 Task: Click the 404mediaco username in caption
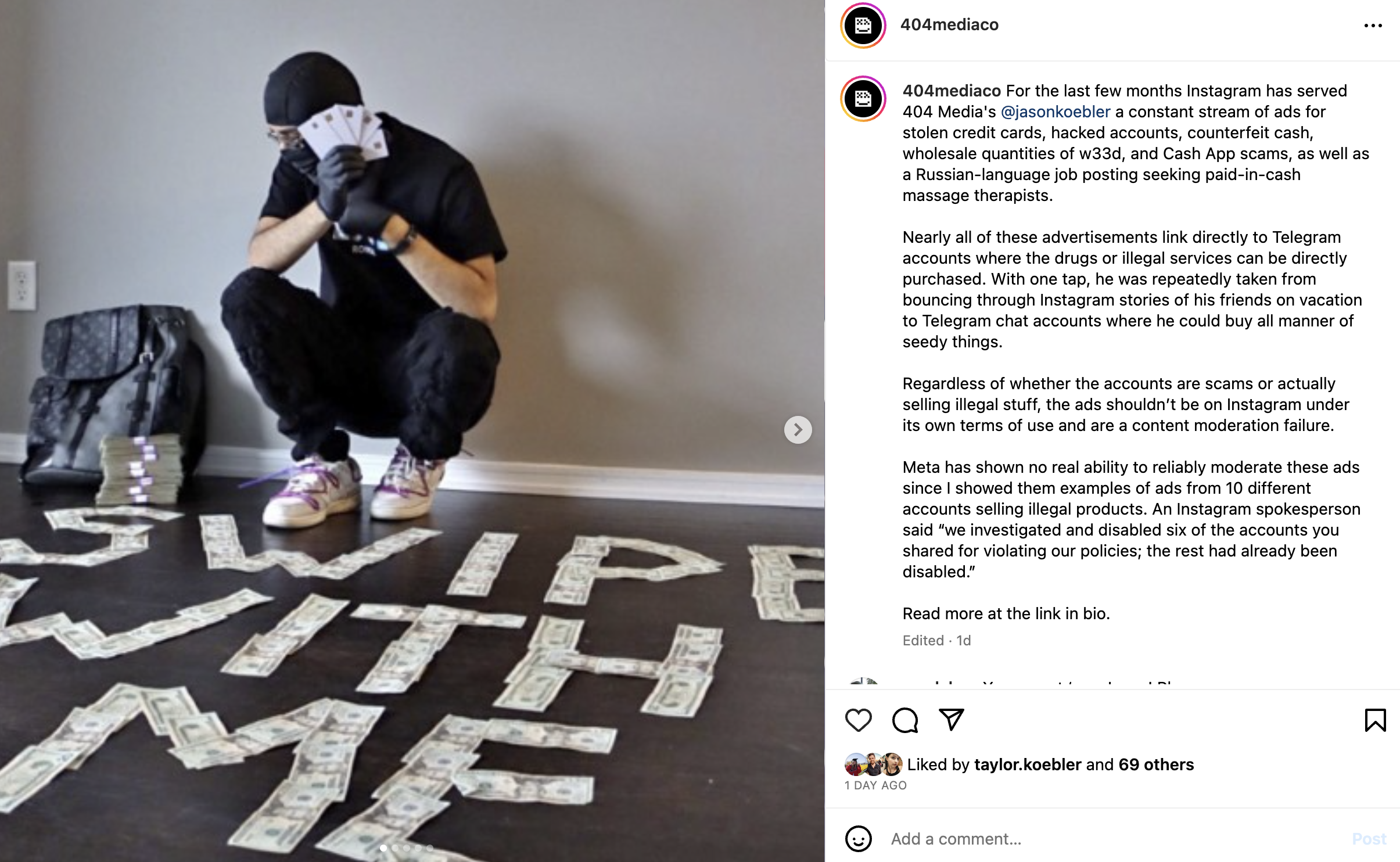tap(952, 91)
